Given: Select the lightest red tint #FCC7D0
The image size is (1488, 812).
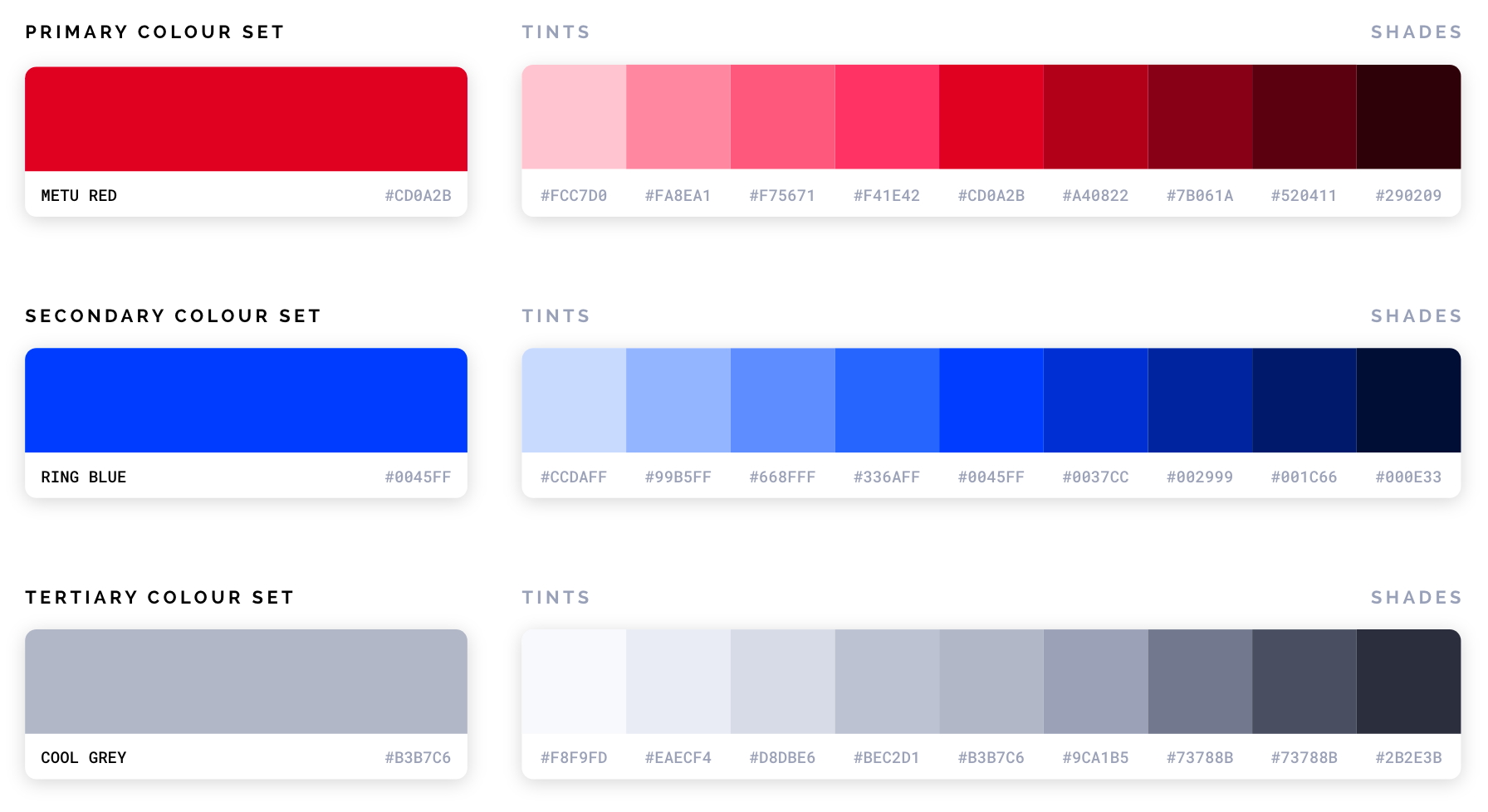Looking at the screenshot, I should (574, 117).
